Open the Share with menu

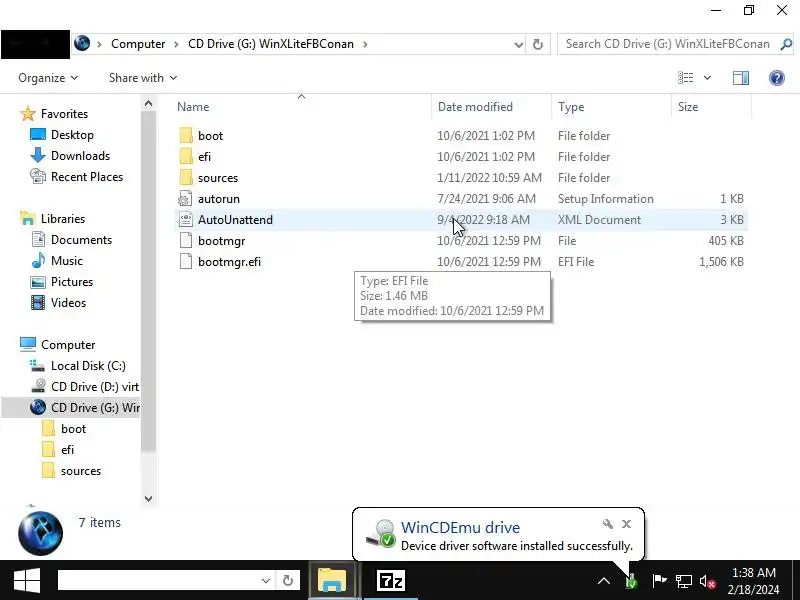[x=143, y=78]
